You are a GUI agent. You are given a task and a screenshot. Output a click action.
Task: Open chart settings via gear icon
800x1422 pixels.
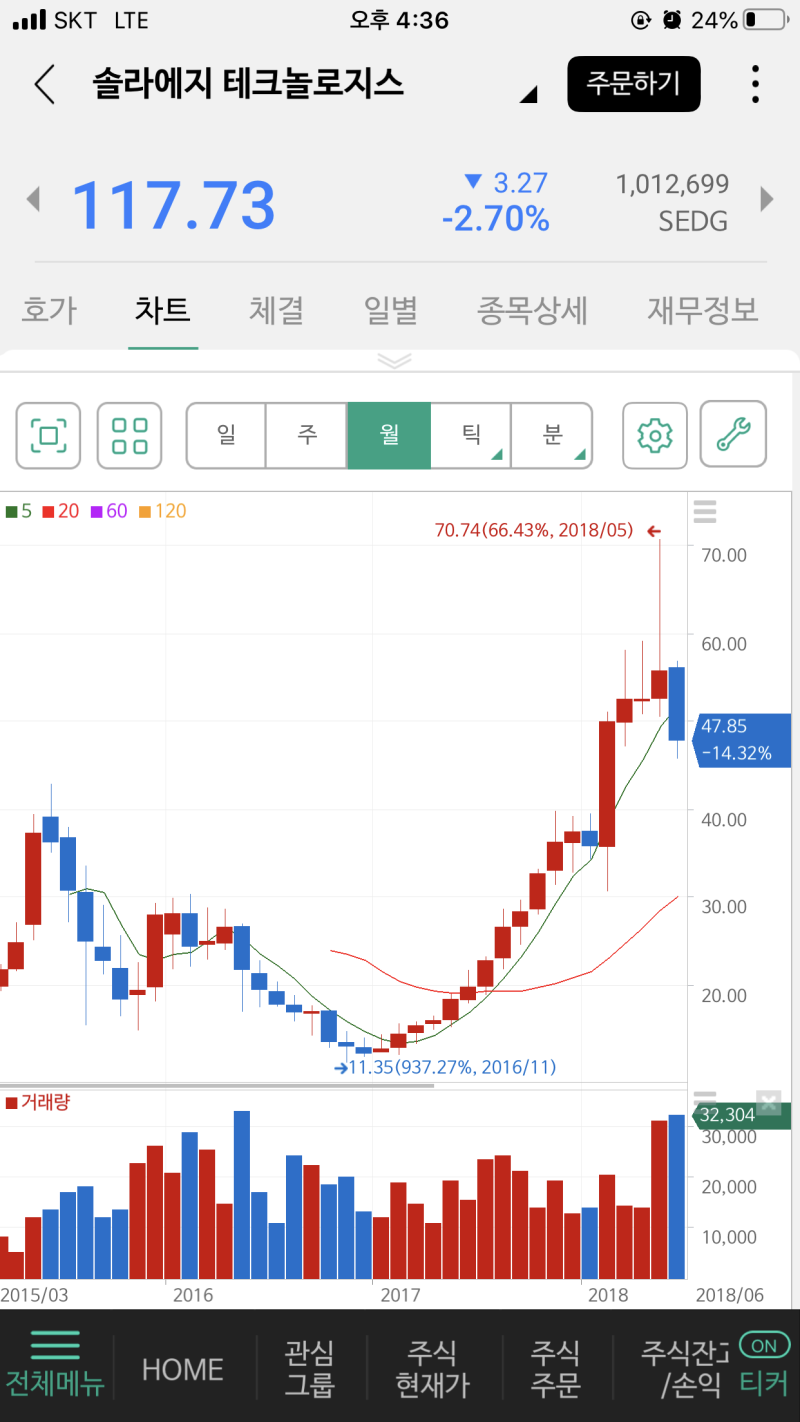(x=654, y=436)
